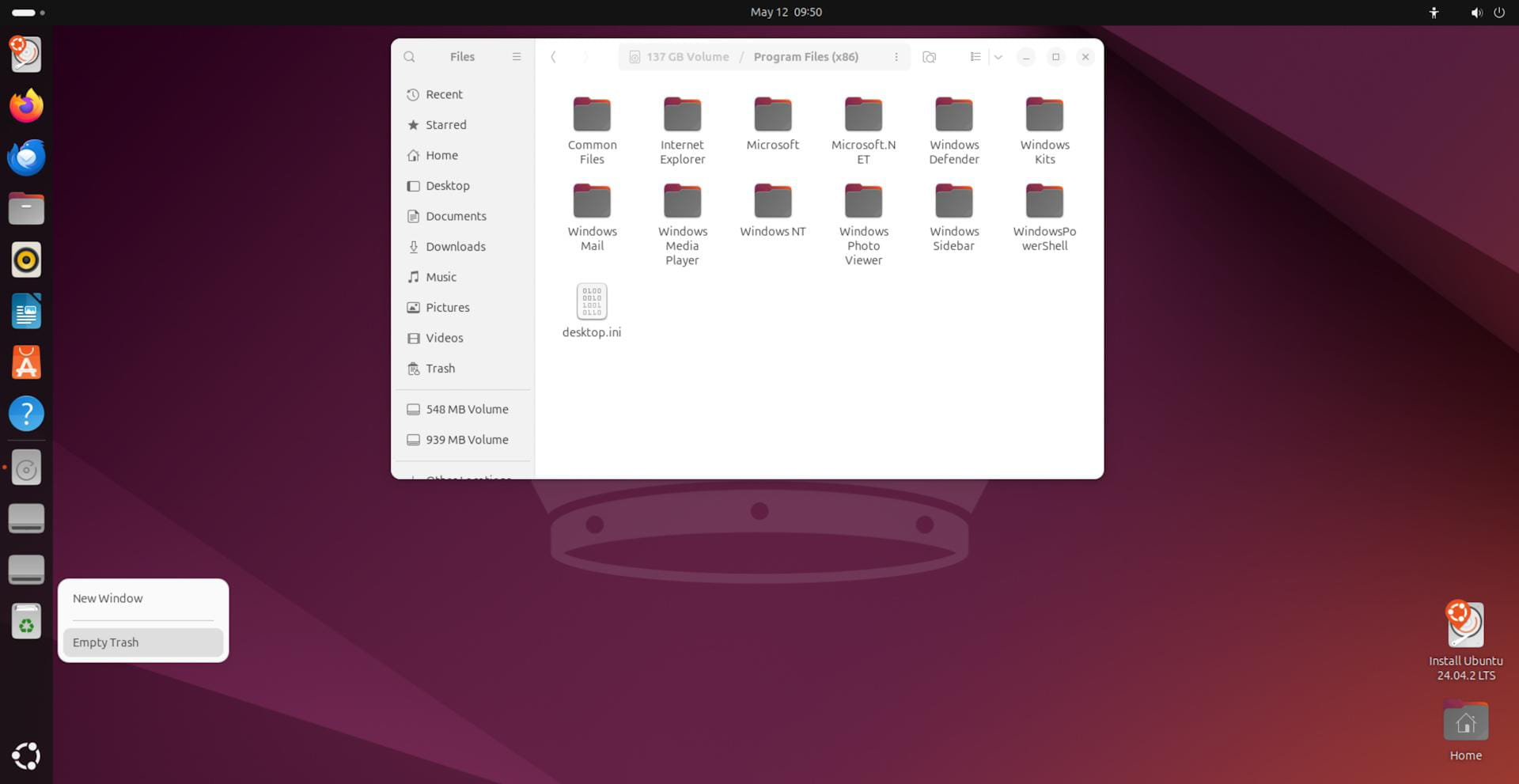The width and height of the screenshot is (1519, 784).
Task: Select the Windows Defender folder
Action: coord(954,131)
